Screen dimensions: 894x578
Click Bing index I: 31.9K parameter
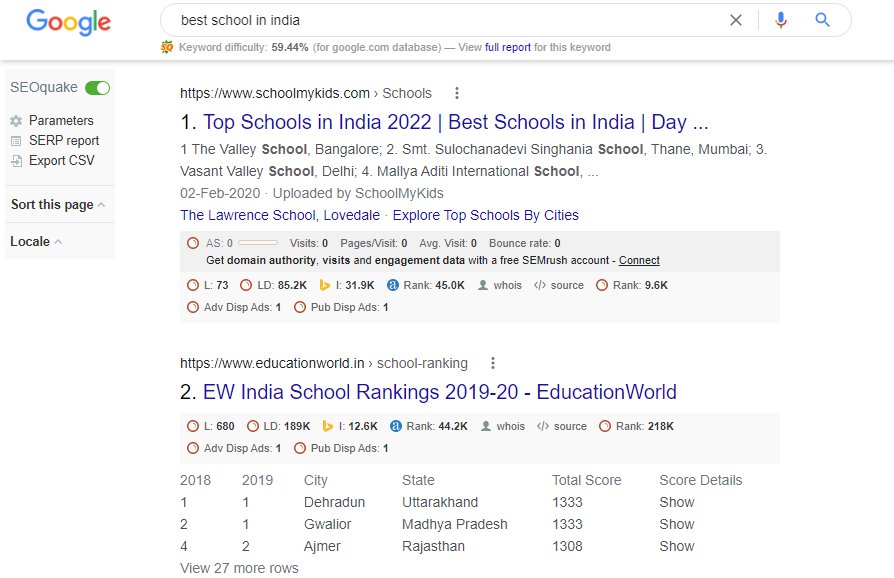coord(356,285)
